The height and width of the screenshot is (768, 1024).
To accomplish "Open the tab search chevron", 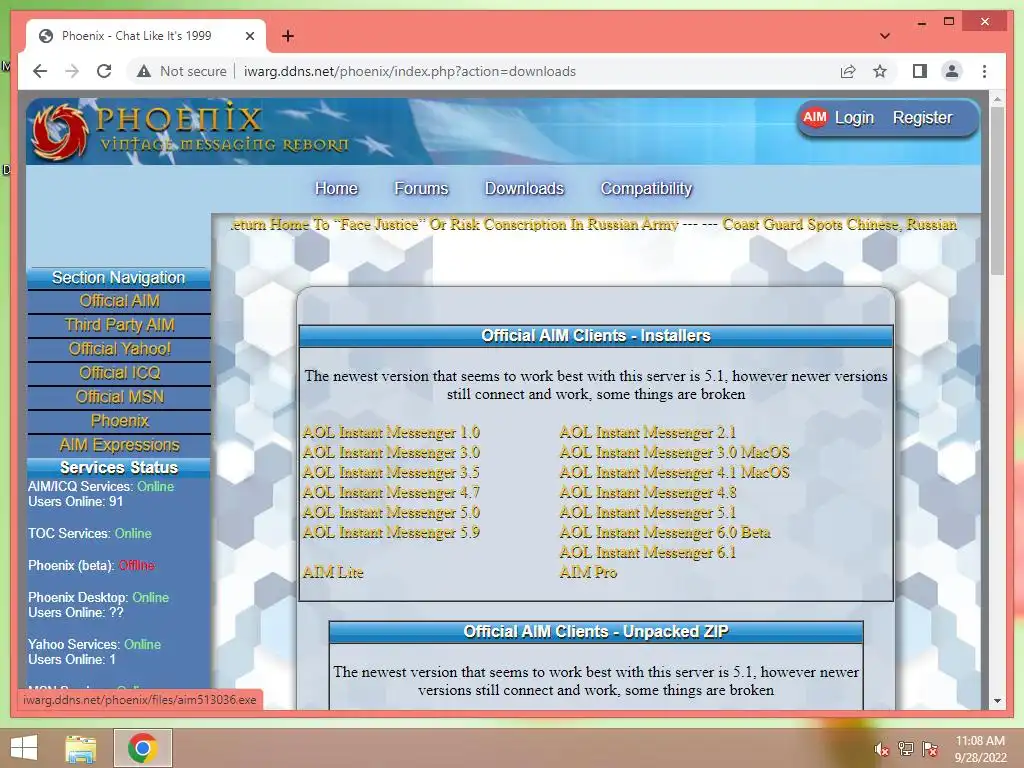I will [885, 36].
